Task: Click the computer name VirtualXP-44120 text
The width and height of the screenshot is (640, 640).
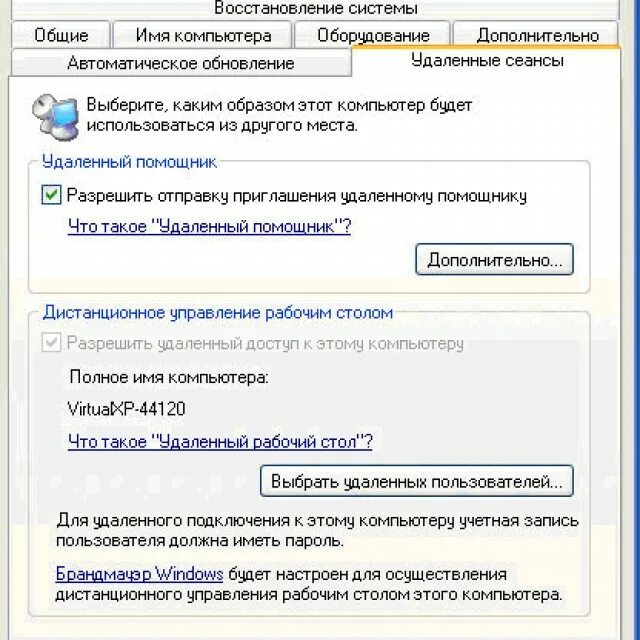Action: pyautogui.click(x=126, y=409)
